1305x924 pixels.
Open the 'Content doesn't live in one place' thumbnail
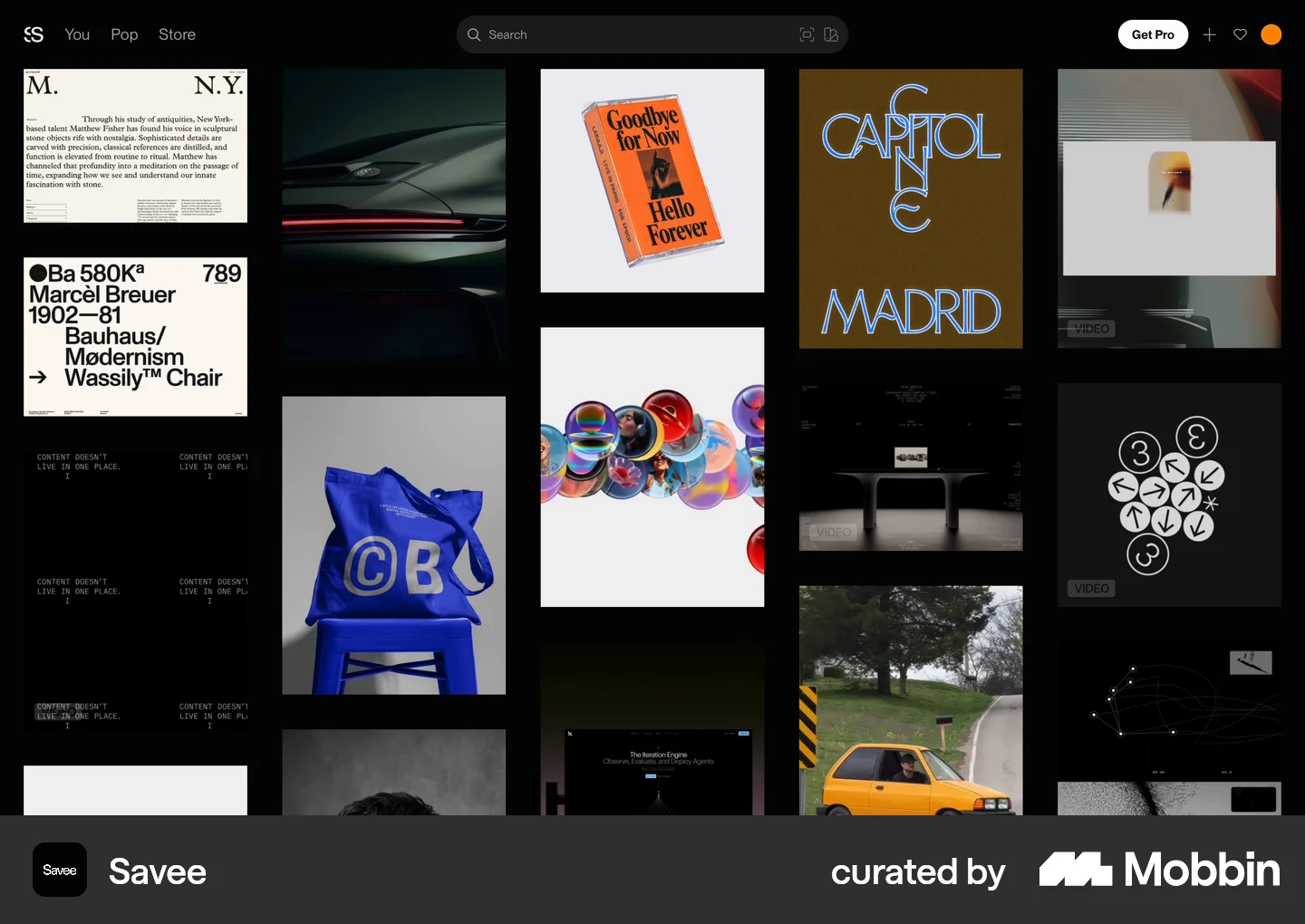[135, 591]
